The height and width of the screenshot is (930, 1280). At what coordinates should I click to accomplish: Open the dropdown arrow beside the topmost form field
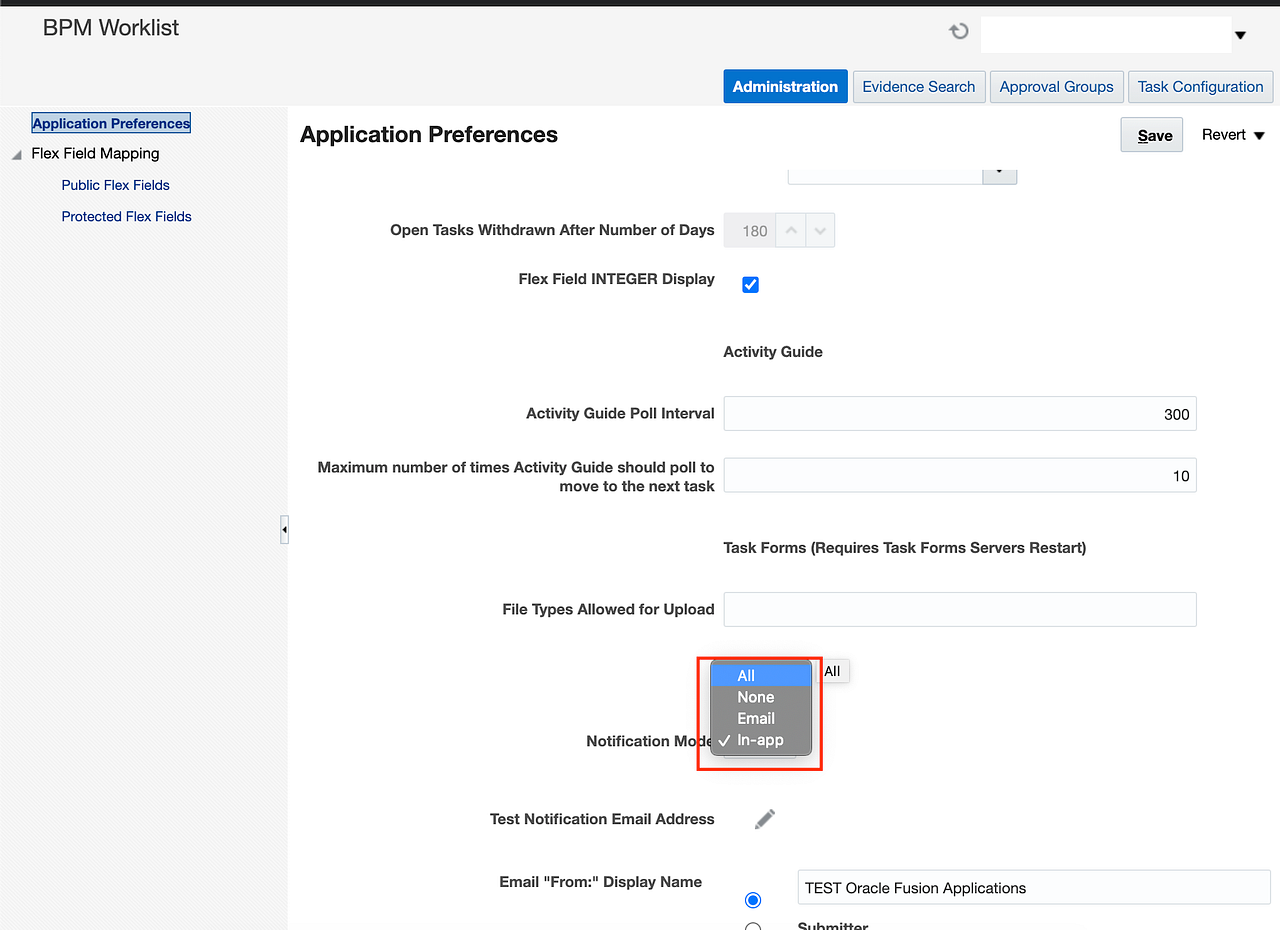pyautogui.click(x=999, y=172)
